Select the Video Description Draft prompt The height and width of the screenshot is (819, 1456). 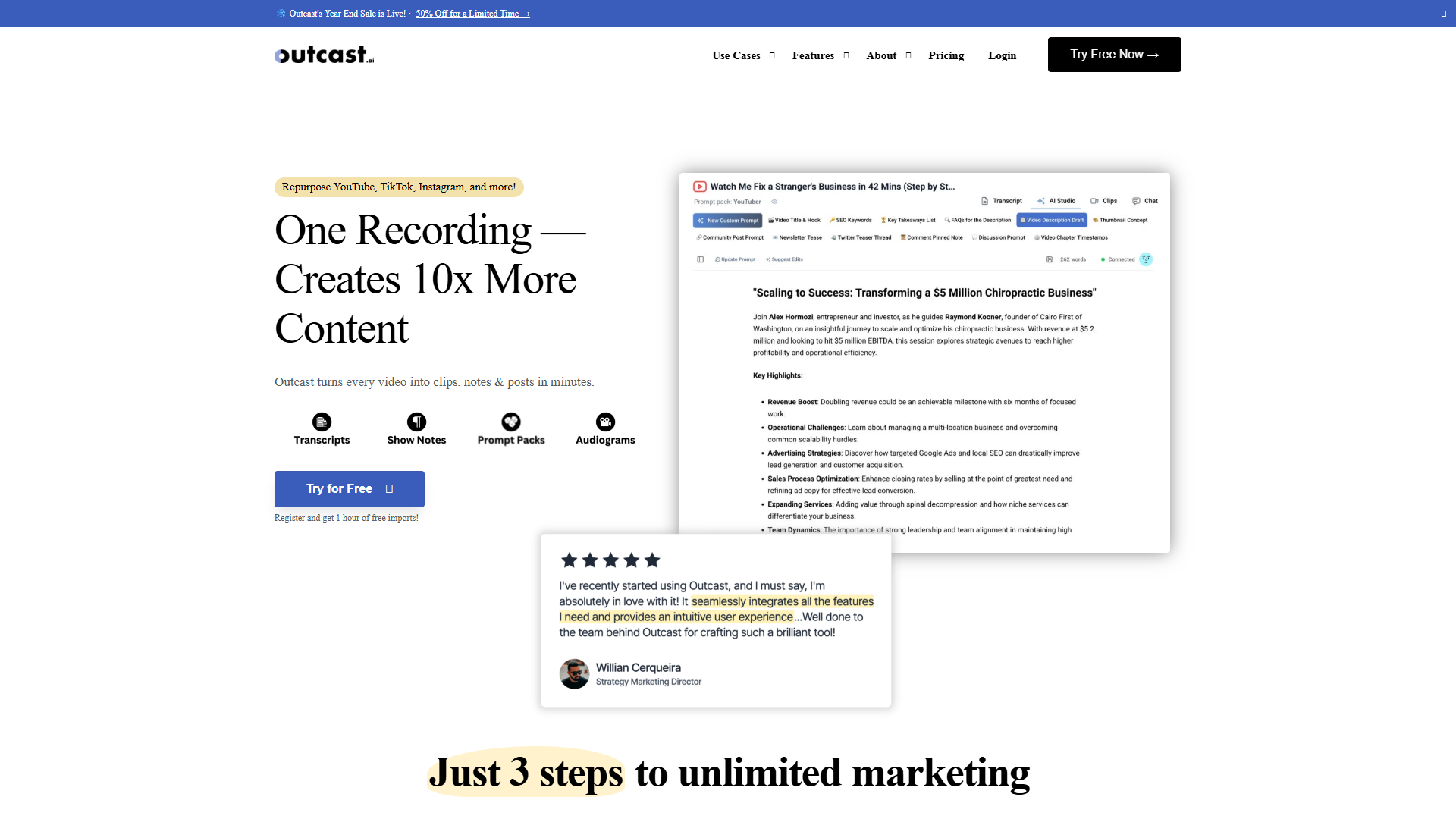(1052, 221)
